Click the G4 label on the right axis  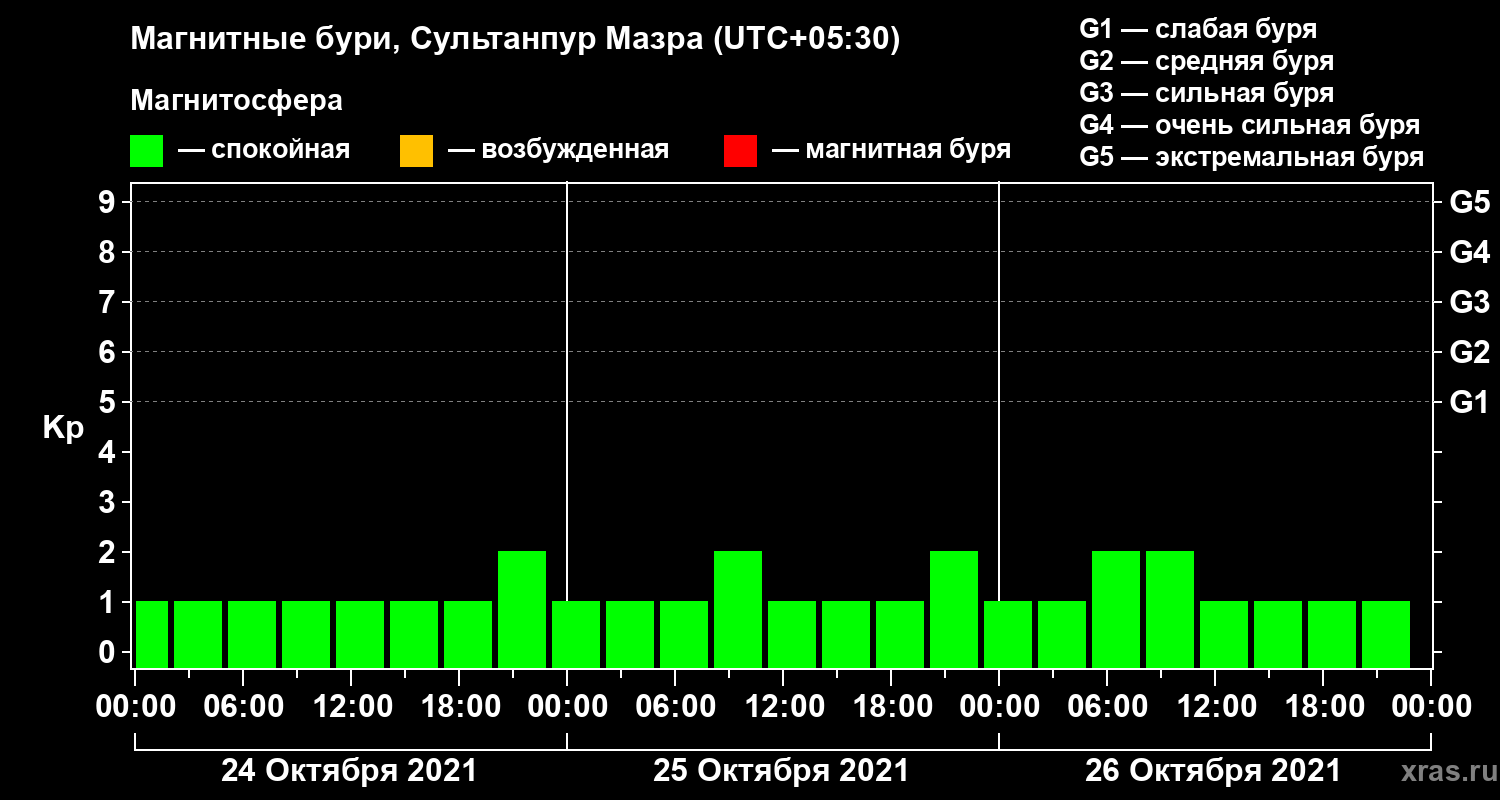1469,253
